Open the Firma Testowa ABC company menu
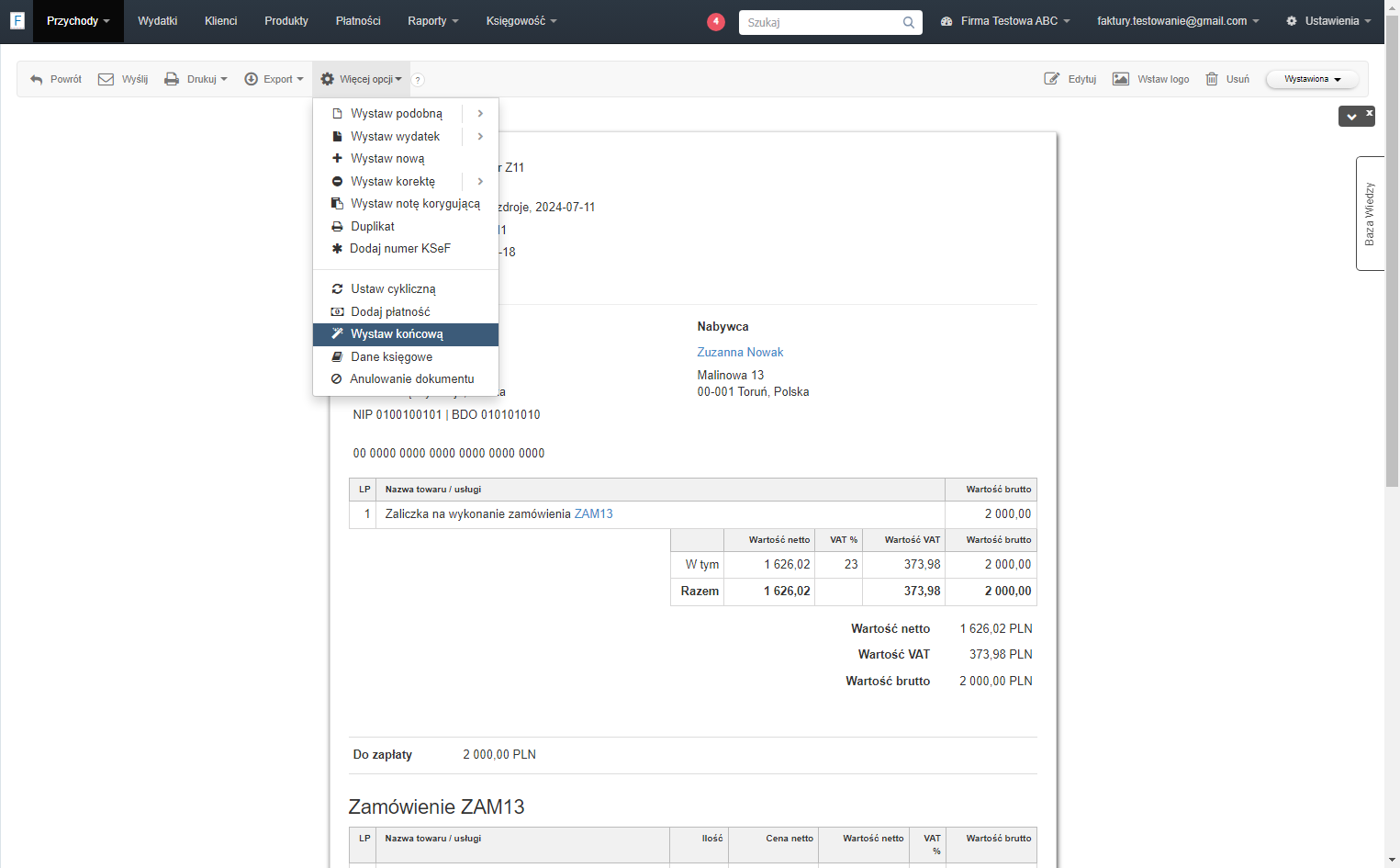 point(1005,21)
